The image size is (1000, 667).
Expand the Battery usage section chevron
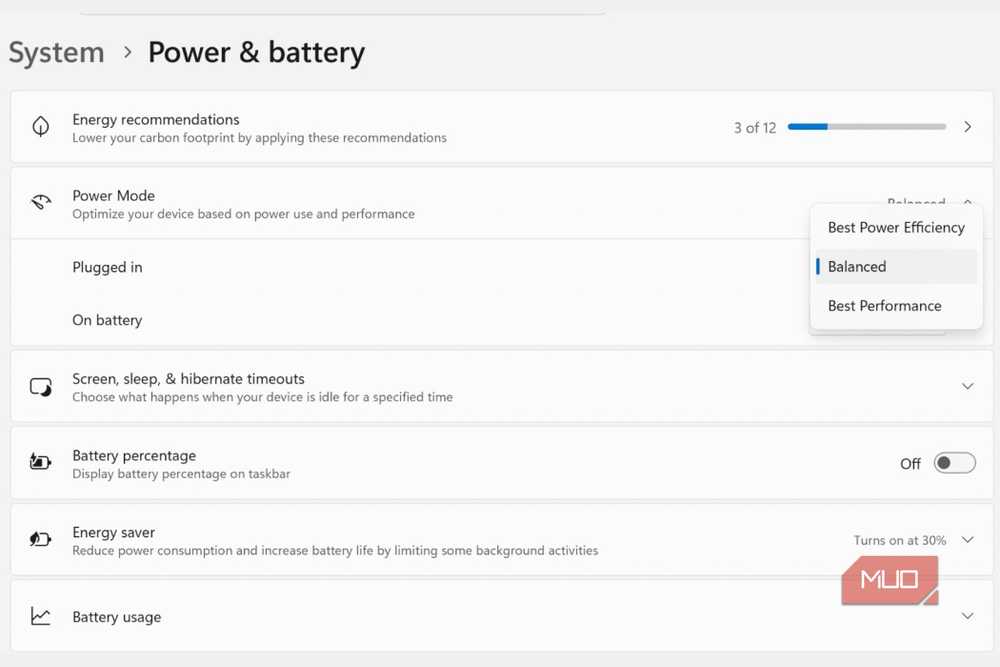967,616
